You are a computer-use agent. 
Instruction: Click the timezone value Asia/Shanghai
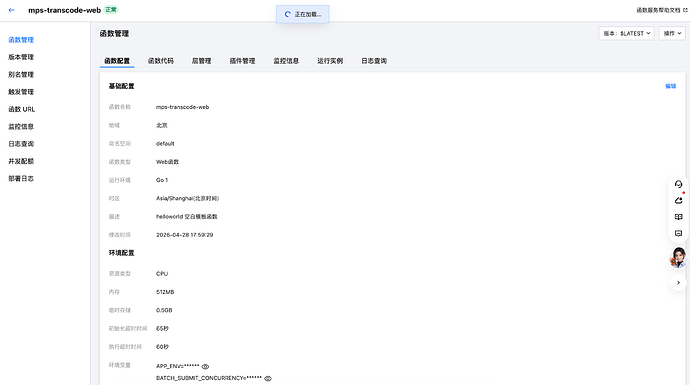187,198
